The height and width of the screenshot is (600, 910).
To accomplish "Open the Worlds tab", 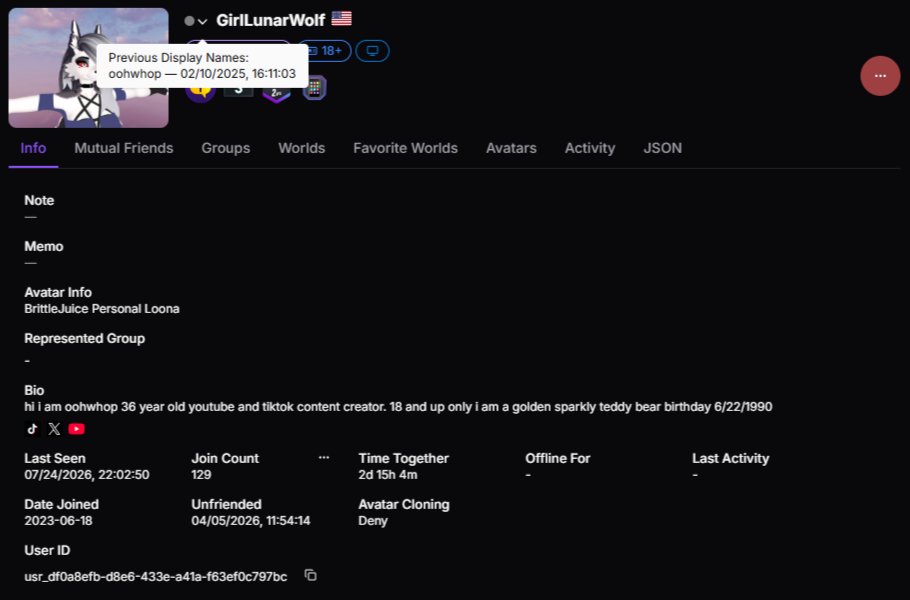I will click(302, 148).
